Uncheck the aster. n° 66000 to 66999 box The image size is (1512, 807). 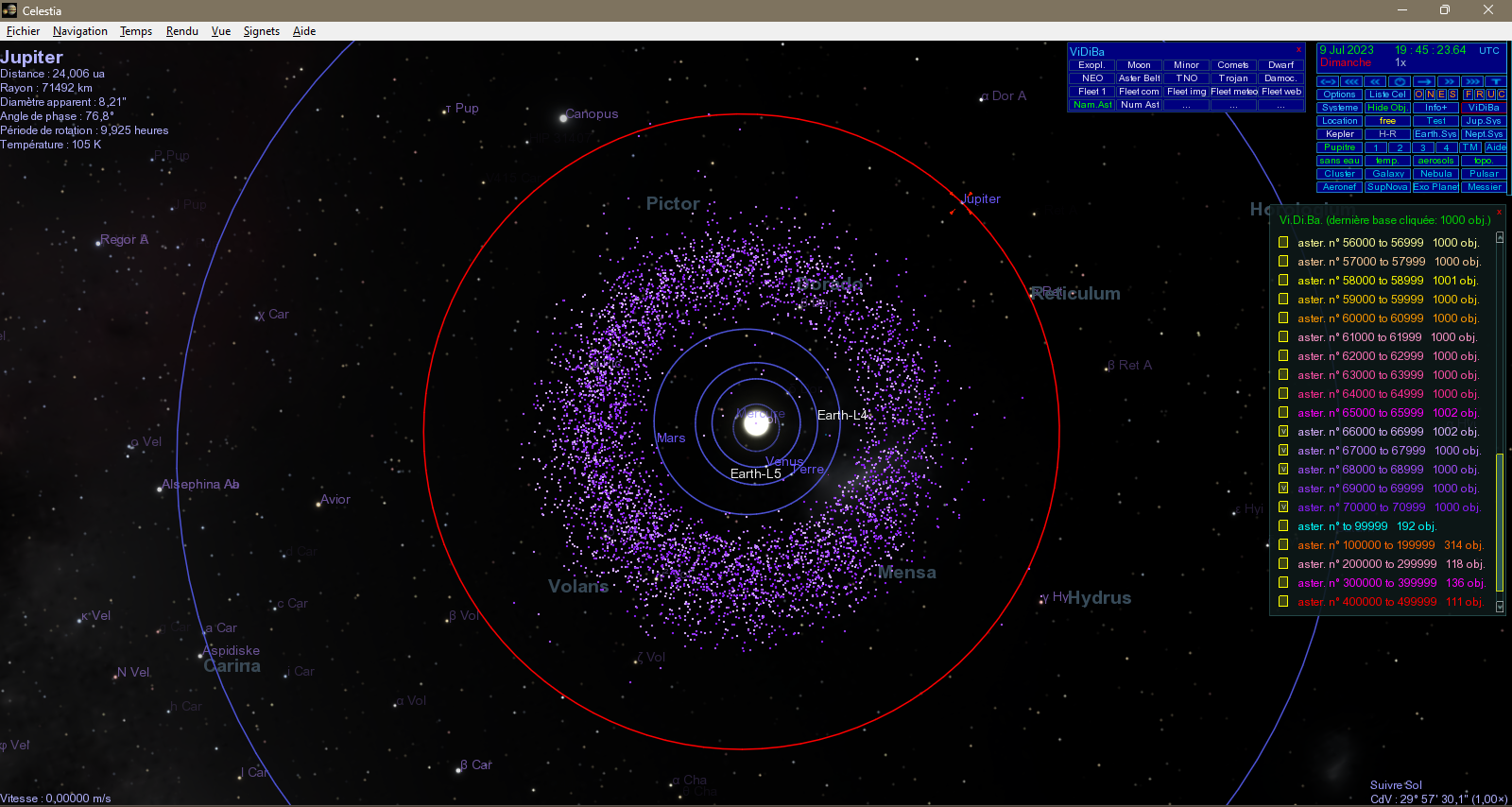coord(1283,431)
